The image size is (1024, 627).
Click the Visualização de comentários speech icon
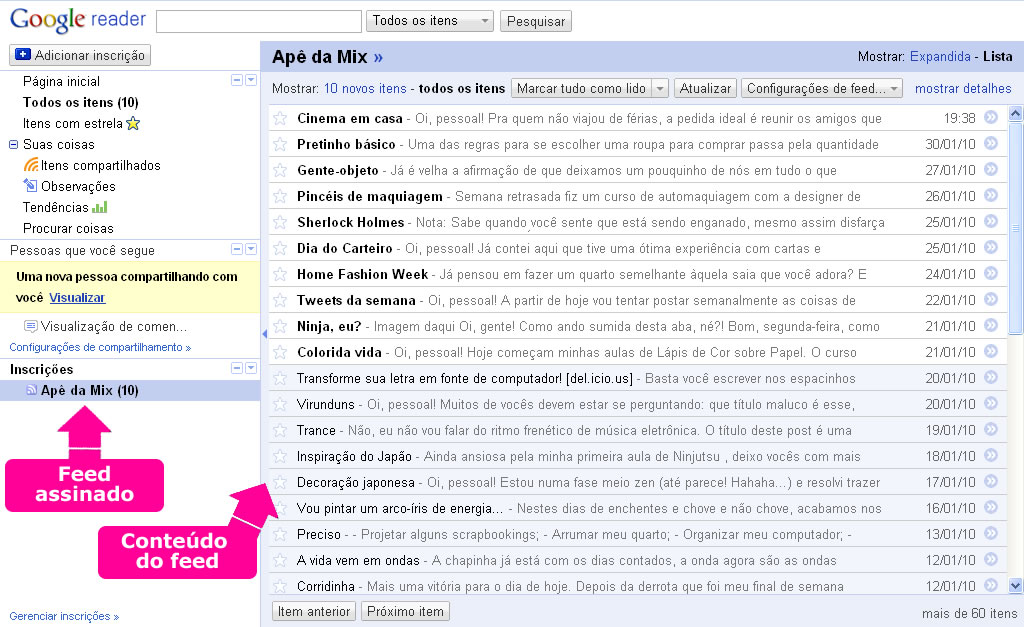(x=31, y=326)
